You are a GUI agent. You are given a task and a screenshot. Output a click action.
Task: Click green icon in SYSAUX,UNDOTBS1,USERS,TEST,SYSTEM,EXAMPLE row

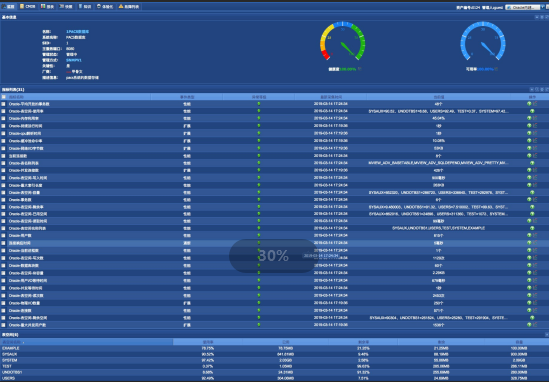pyautogui.click(x=532, y=228)
